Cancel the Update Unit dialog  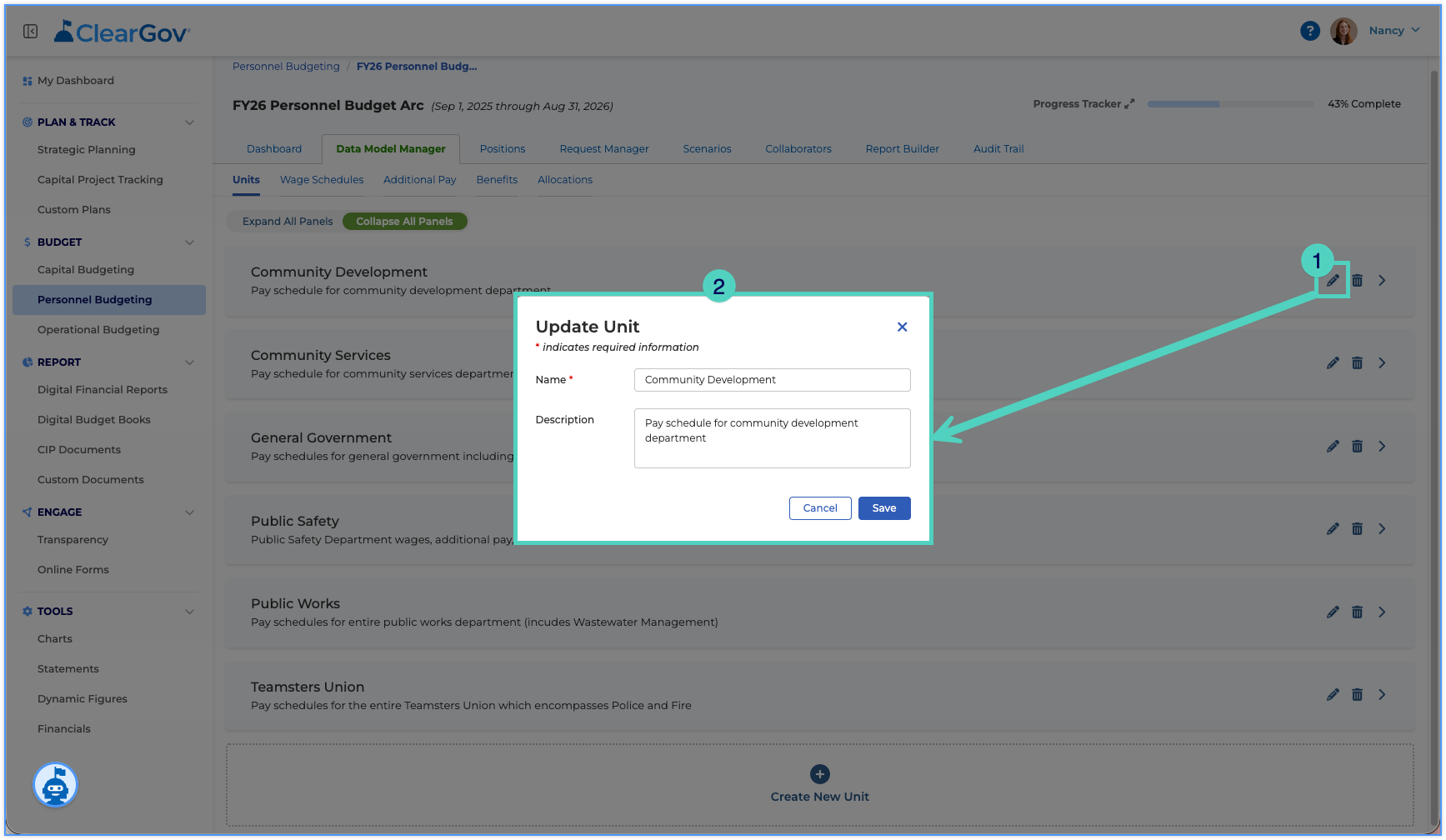click(820, 508)
